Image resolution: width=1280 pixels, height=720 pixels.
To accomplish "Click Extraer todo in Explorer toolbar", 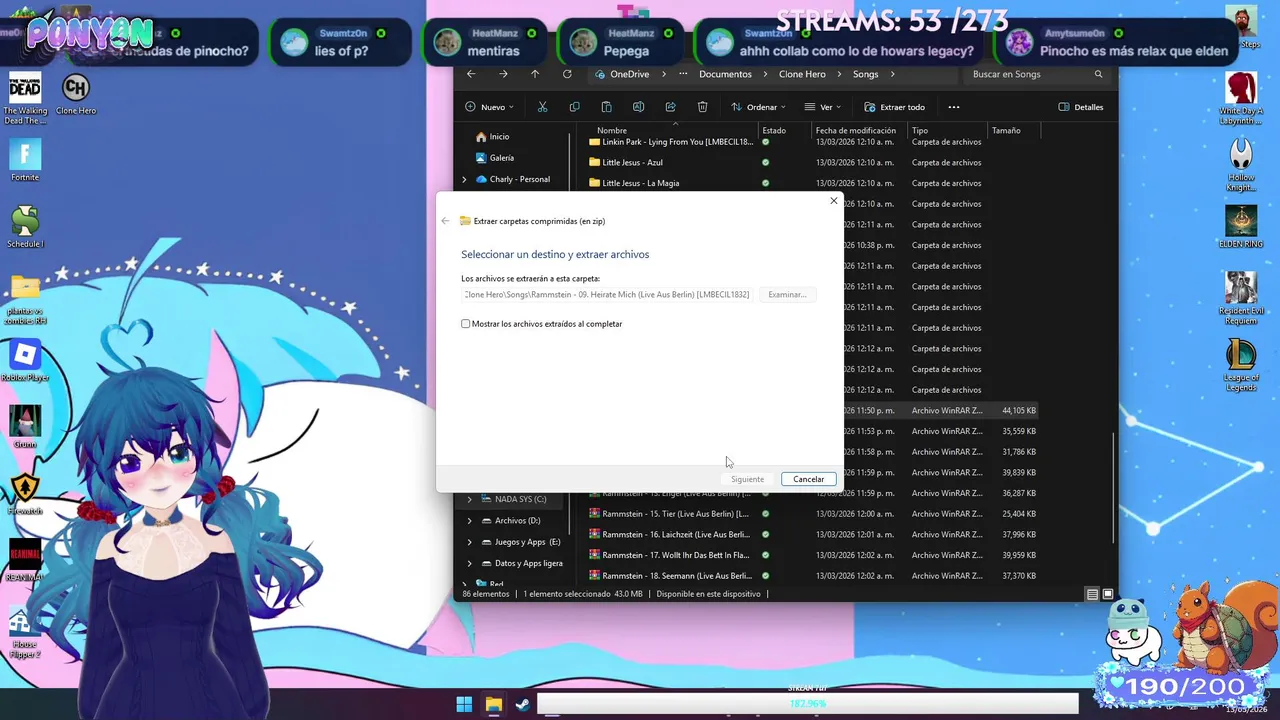I will click(x=894, y=107).
